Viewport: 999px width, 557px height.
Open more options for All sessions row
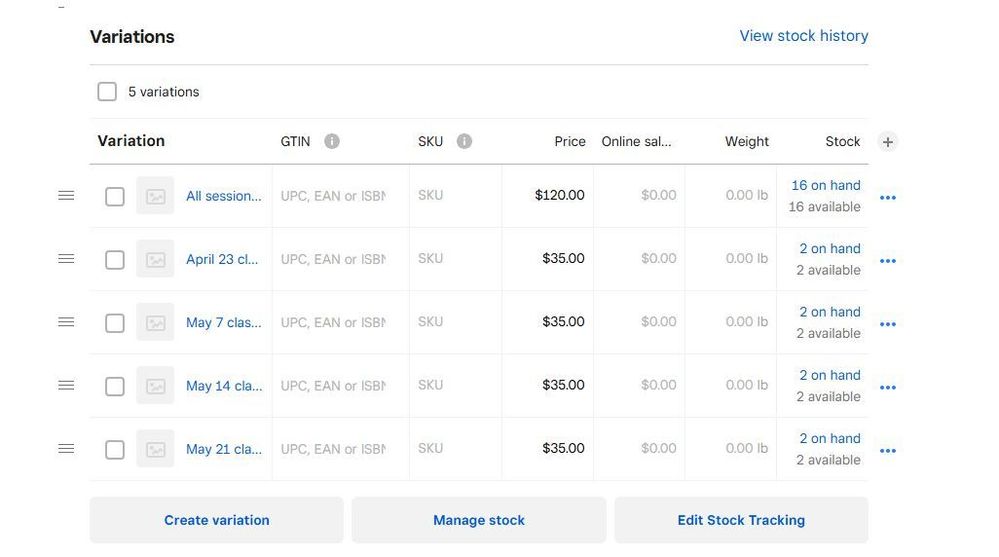pyautogui.click(x=887, y=198)
